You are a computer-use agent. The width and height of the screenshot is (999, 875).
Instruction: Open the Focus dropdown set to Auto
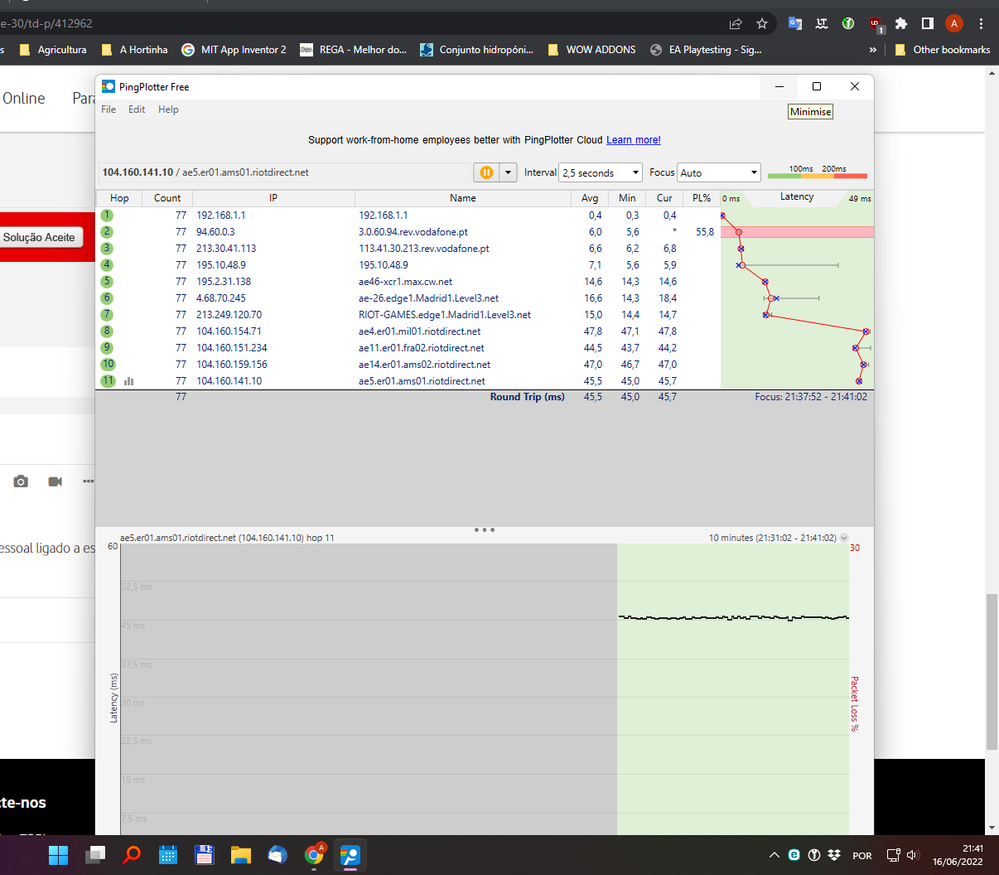click(719, 173)
